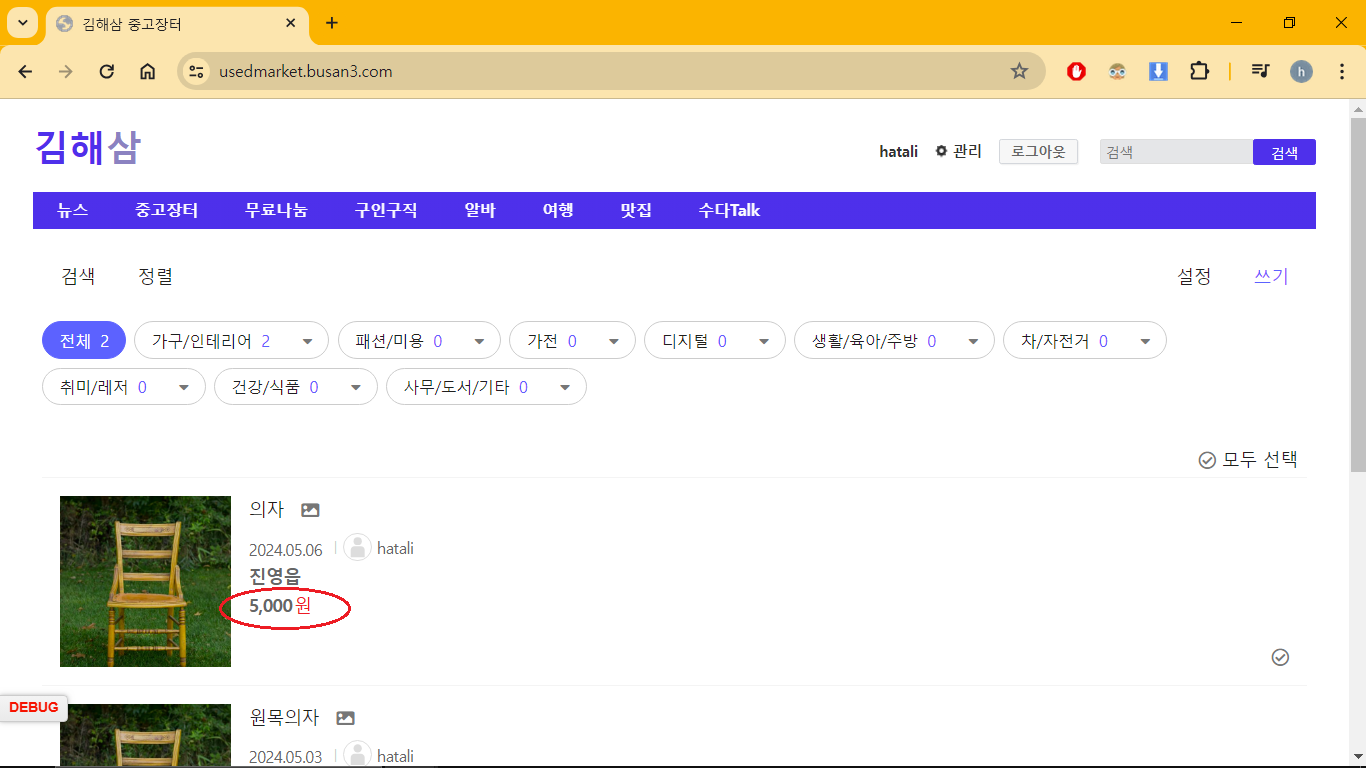
Task: Open the Chrome profile avatar 'h'
Action: click(x=1301, y=71)
